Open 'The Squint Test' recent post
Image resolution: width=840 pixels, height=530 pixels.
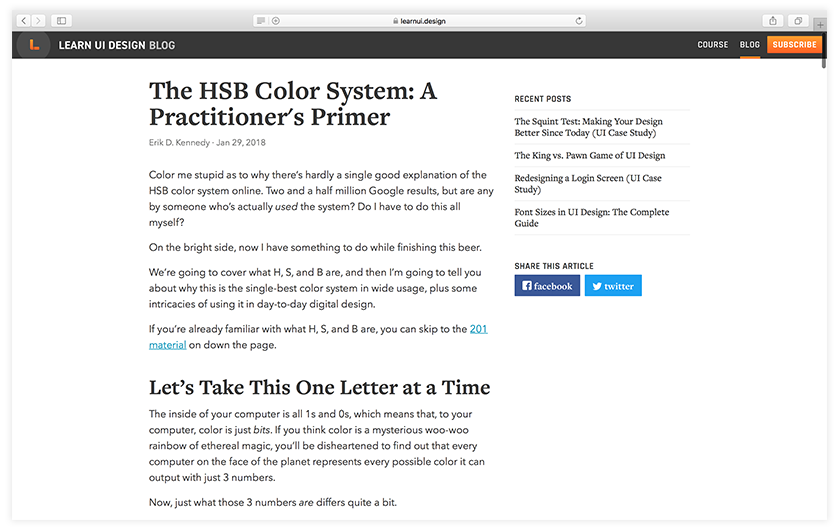coord(588,127)
